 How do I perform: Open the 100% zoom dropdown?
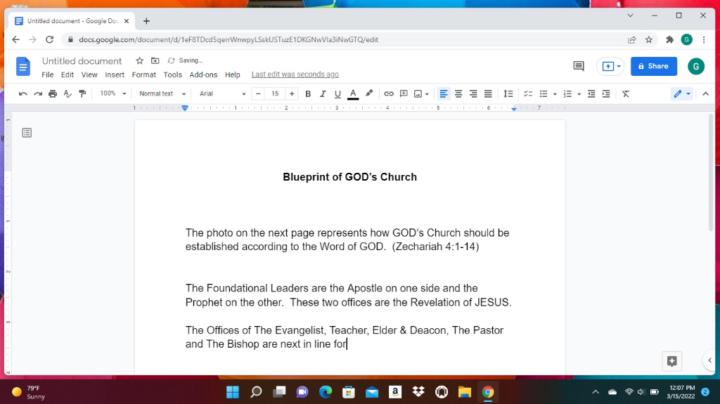click(113, 94)
